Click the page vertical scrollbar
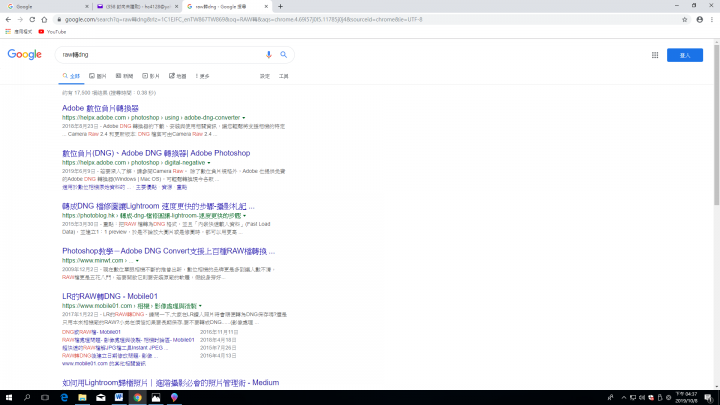Image resolution: width=720 pixels, height=405 pixels. coord(716,124)
